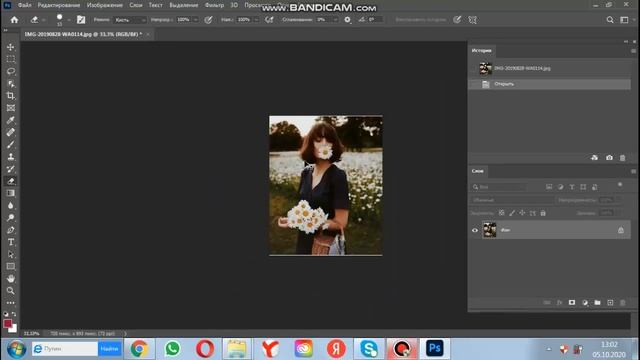640x360 pixels.
Task: Select the Hand tool
Action: coord(11,279)
